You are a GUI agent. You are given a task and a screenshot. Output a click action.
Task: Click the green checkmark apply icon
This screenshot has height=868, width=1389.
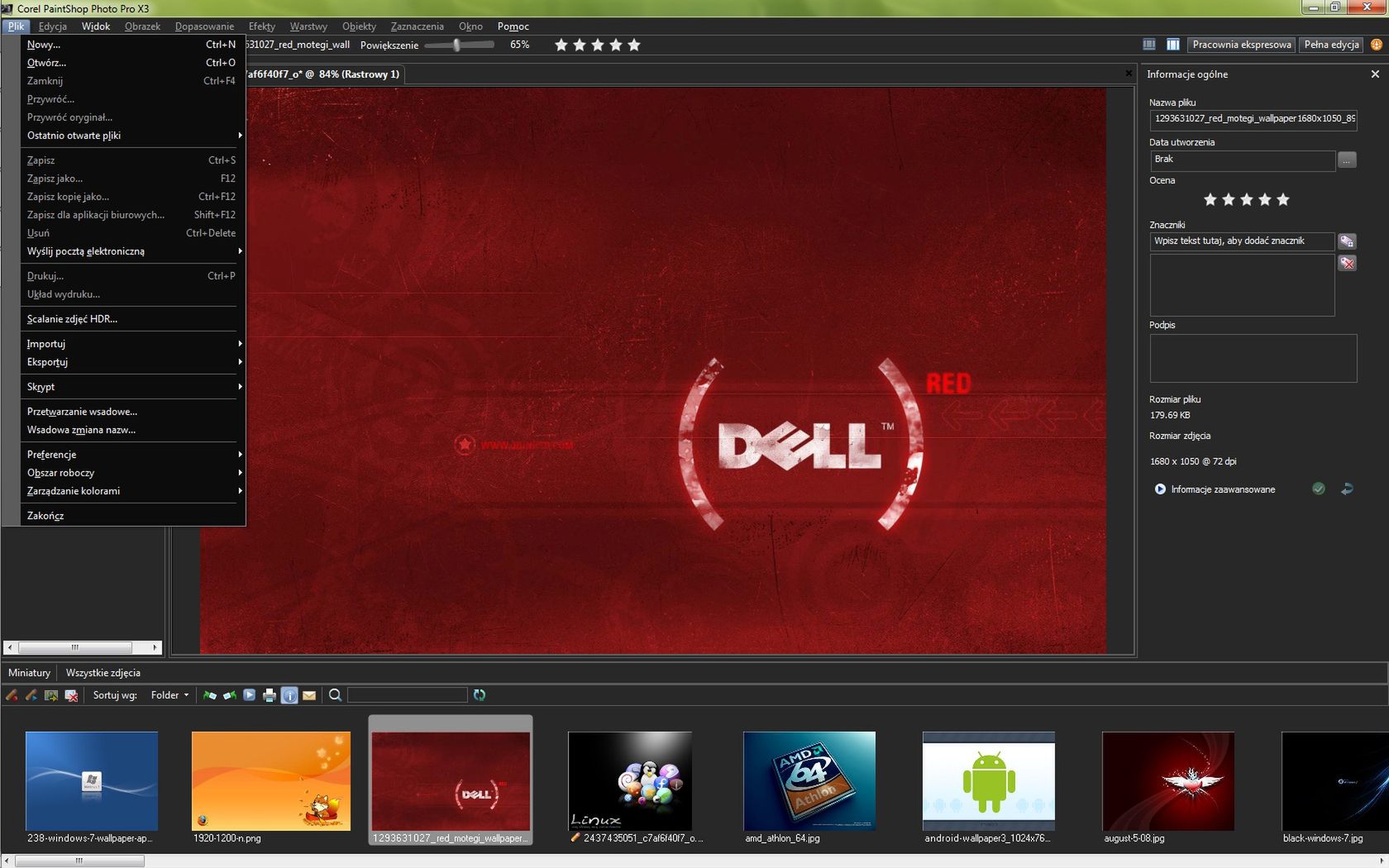tap(1319, 489)
